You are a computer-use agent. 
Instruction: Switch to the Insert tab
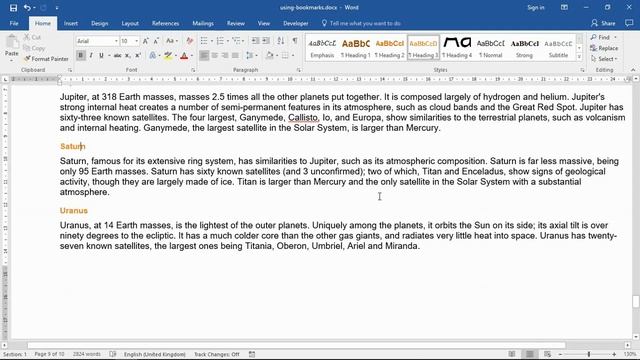tap(71, 23)
